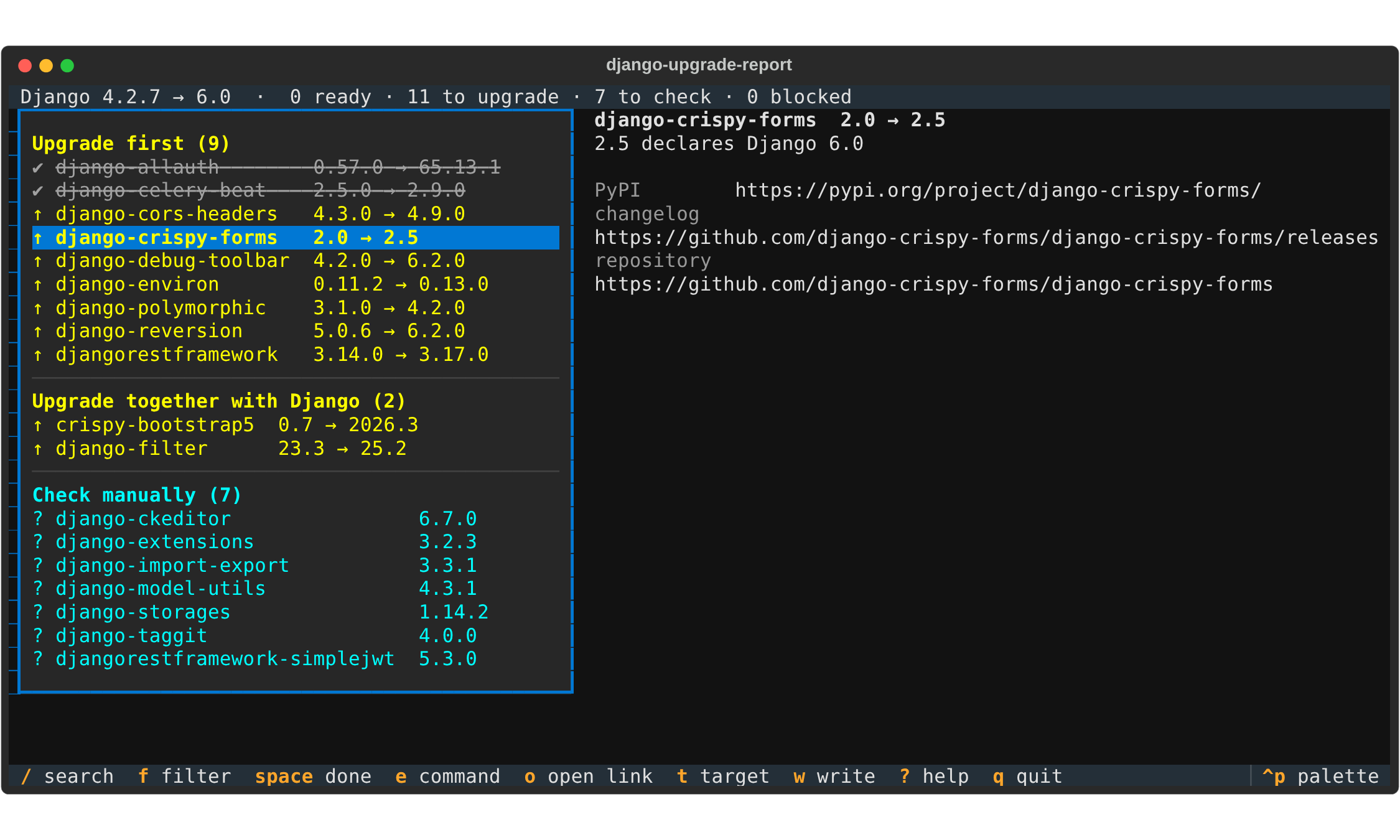Open the ^p palette command
The width and height of the screenshot is (1400, 840).
pyautogui.click(x=1320, y=777)
